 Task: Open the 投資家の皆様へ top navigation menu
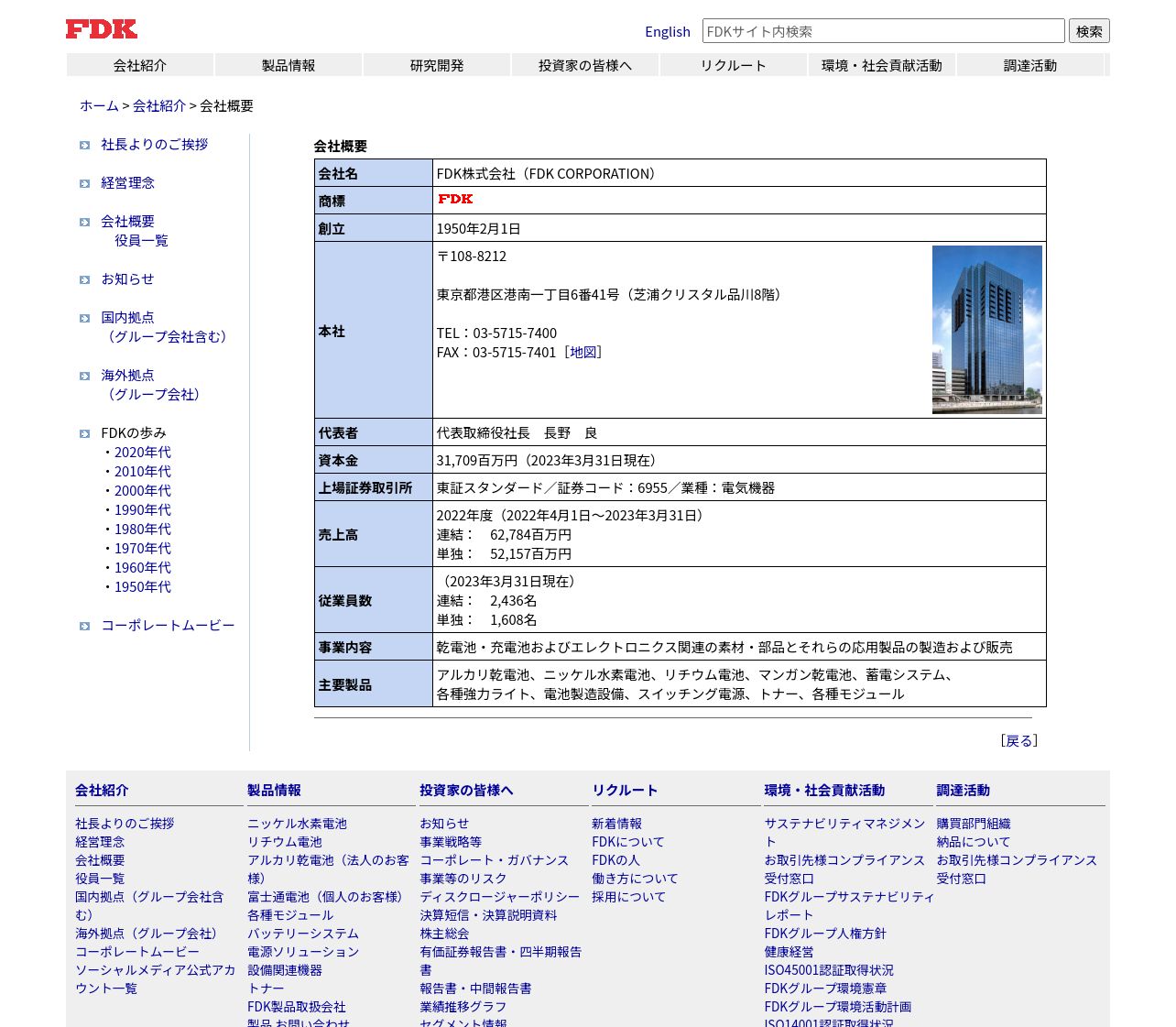(585, 65)
